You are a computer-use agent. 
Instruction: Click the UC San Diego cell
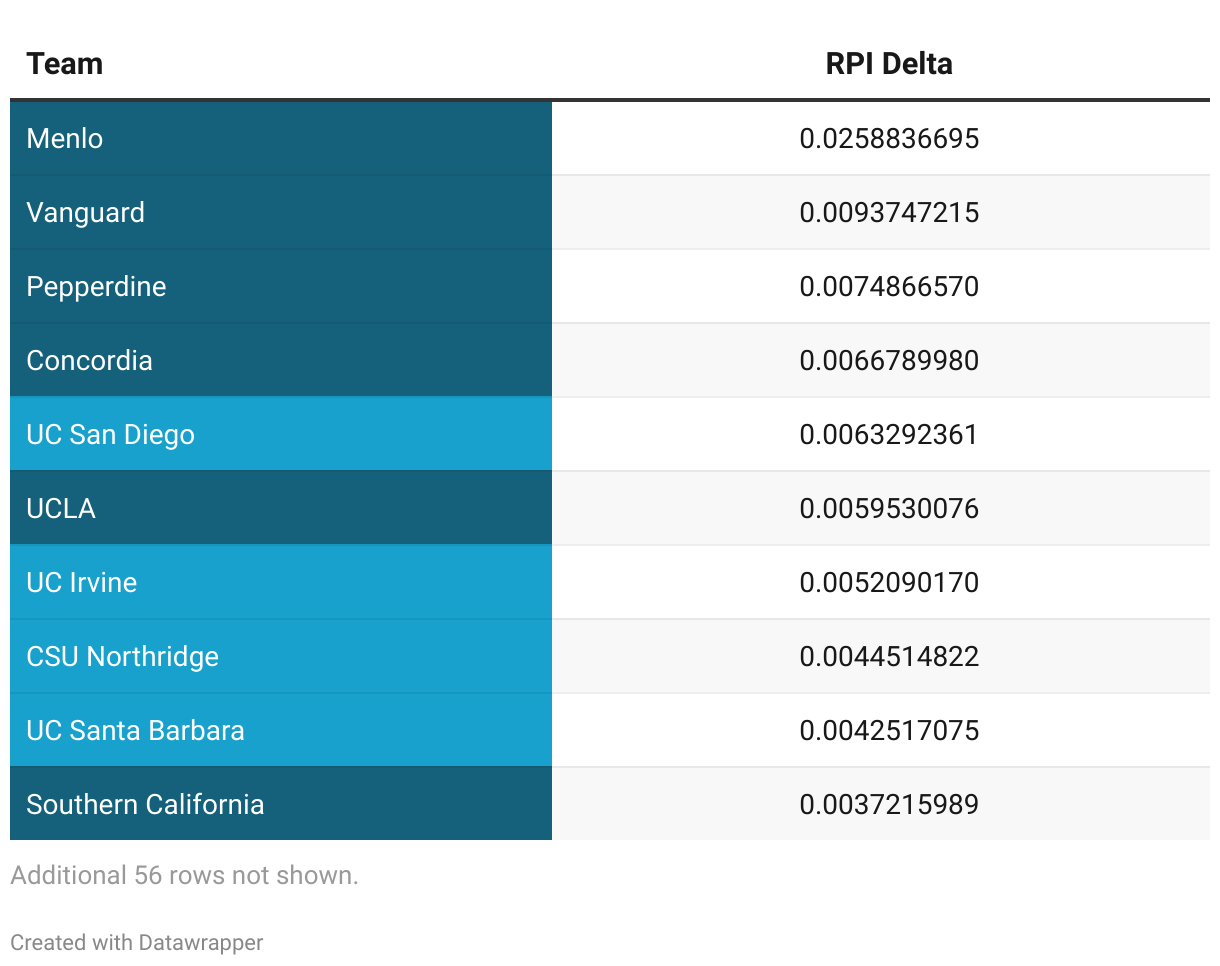click(x=281, y=434)
